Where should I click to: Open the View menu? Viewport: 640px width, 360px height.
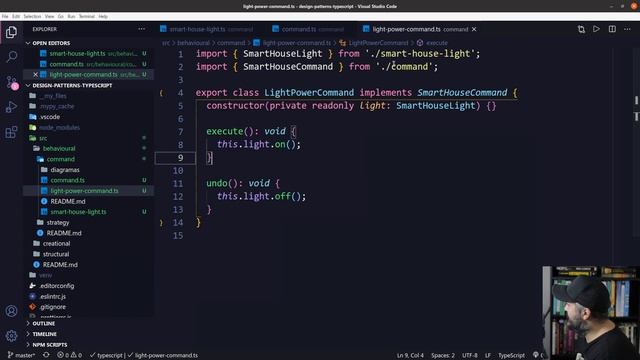coord(49,16)
